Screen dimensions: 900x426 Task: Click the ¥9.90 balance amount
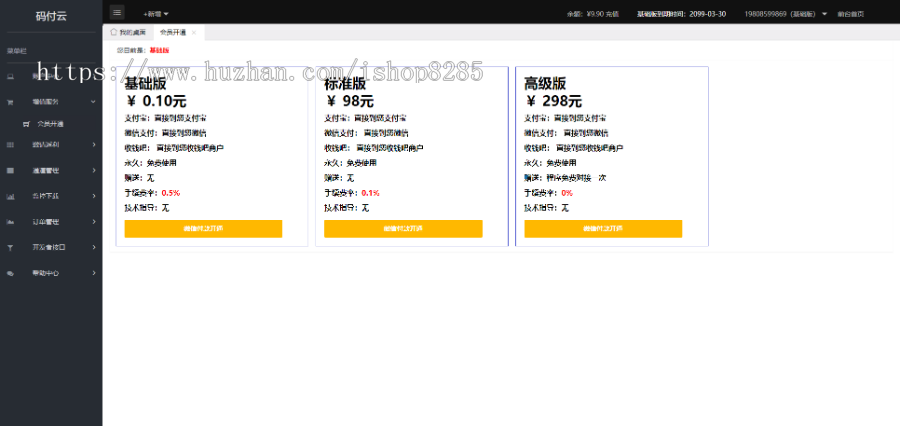point(594,14)
